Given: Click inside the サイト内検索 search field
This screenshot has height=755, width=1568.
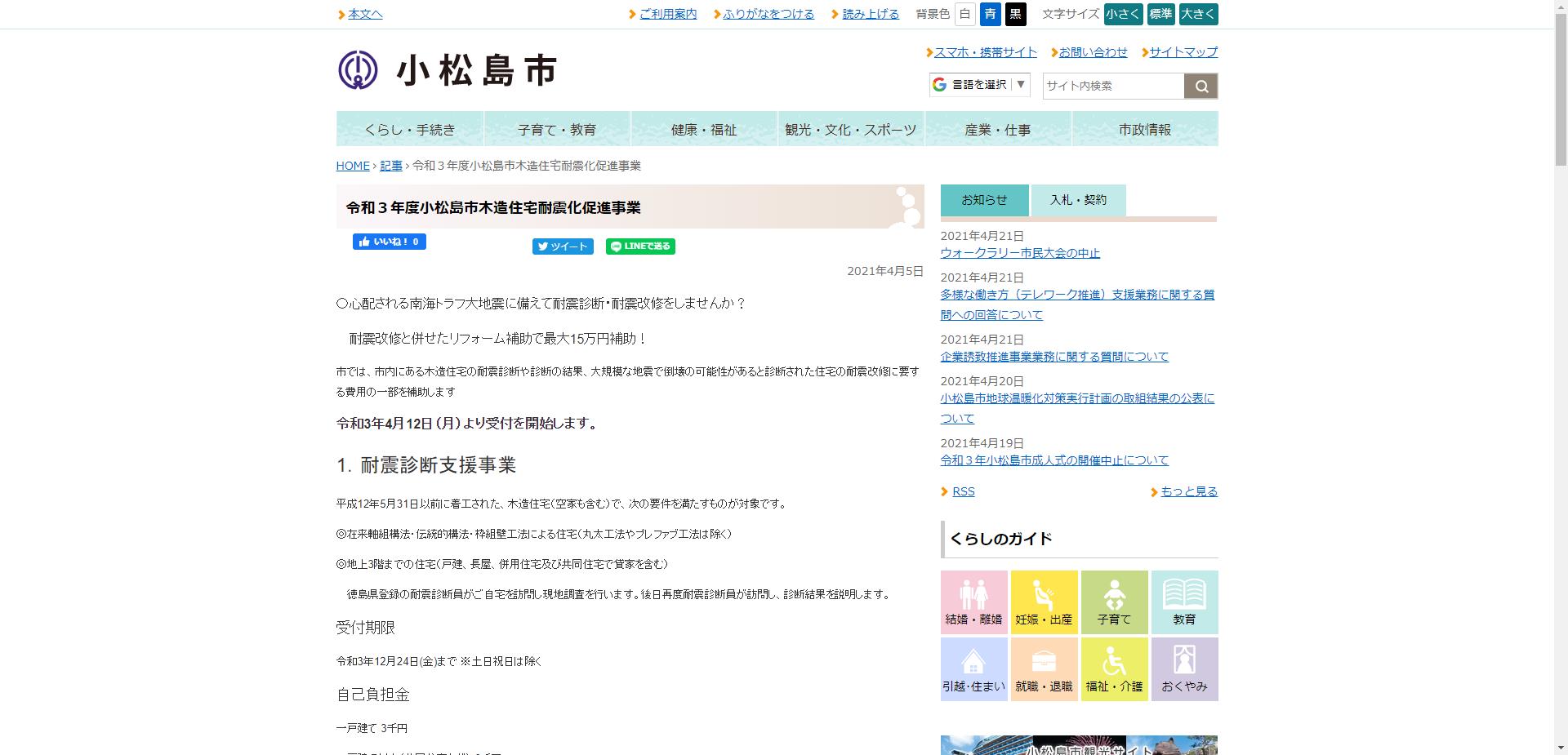Looking at the screenshot, I should point(1111,86).
